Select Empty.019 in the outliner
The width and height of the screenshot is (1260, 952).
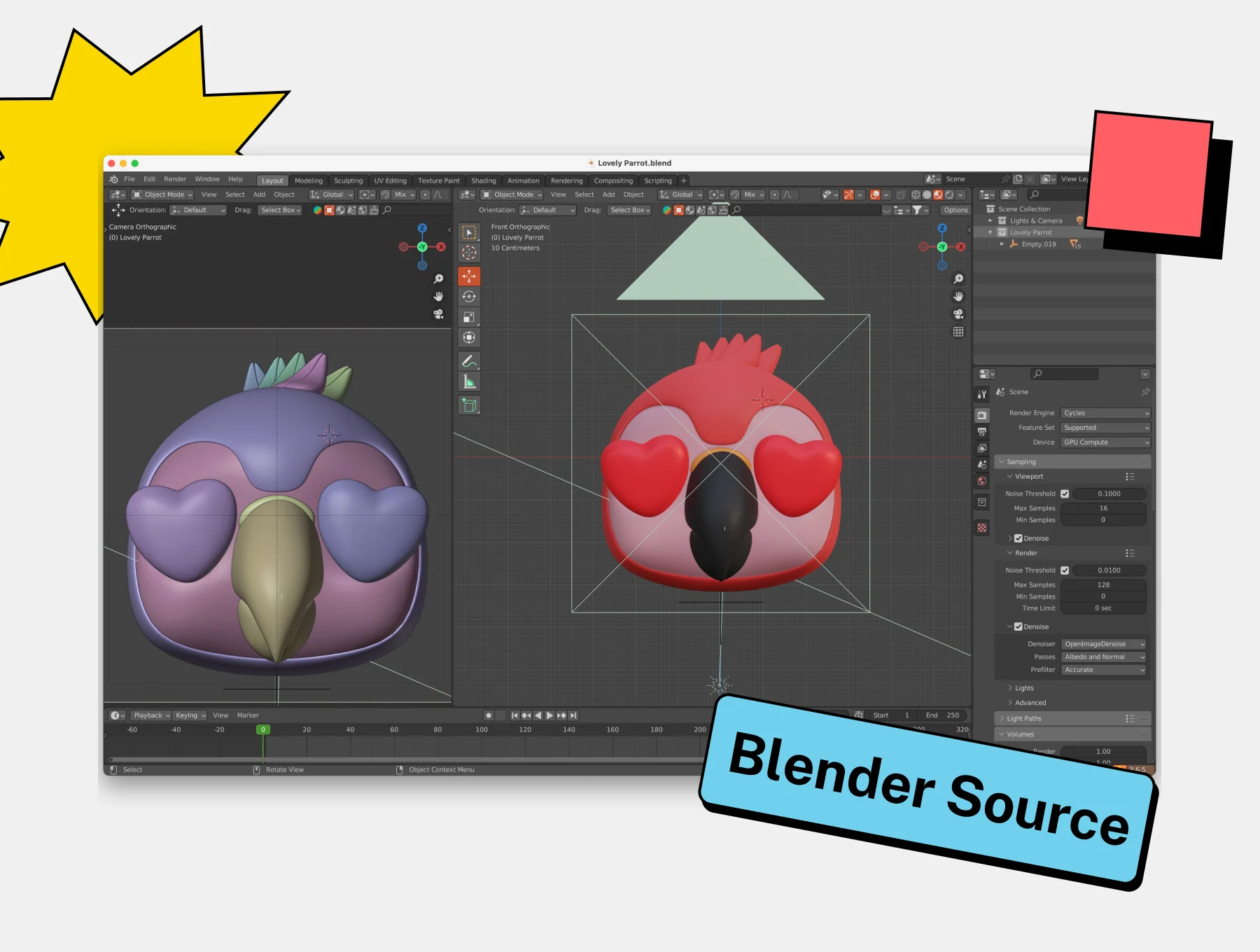[x=1039, y=244]
